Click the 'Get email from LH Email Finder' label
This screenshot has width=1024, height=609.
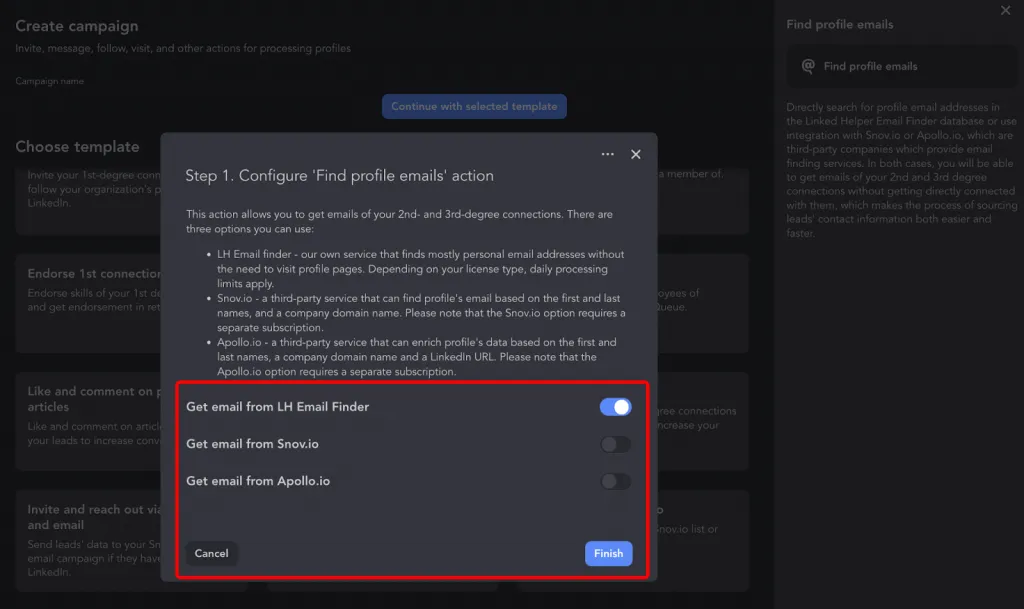pyautogui.click(x=278, y=407)
